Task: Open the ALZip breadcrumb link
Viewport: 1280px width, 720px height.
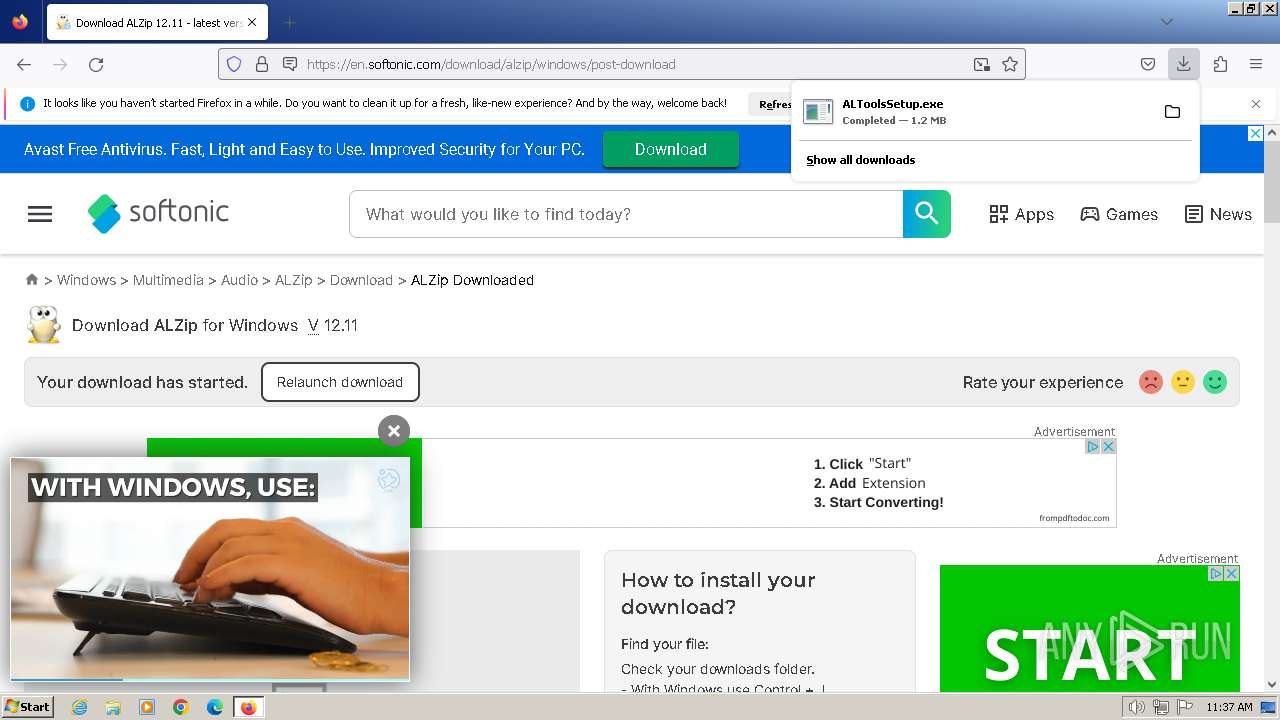Action: [294, 280]
